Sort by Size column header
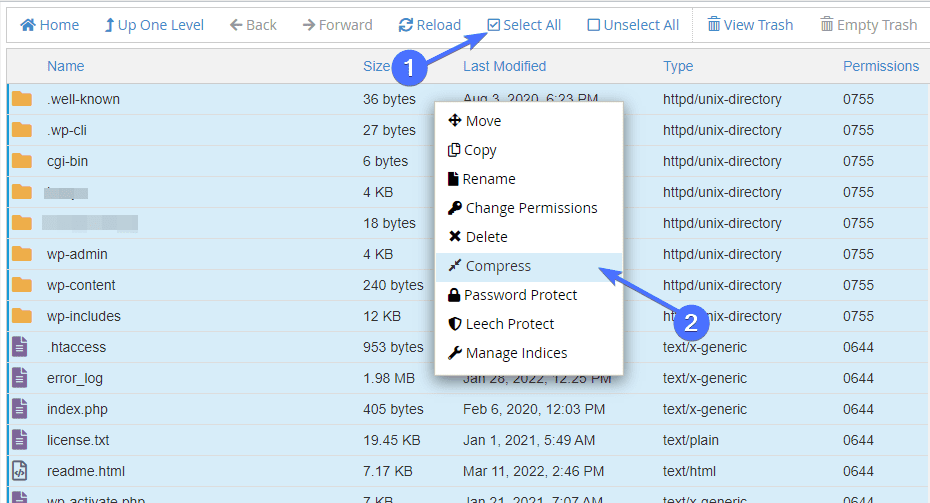Image resolution: width=930 pixels, height=503 pixels. coord(377,66)
